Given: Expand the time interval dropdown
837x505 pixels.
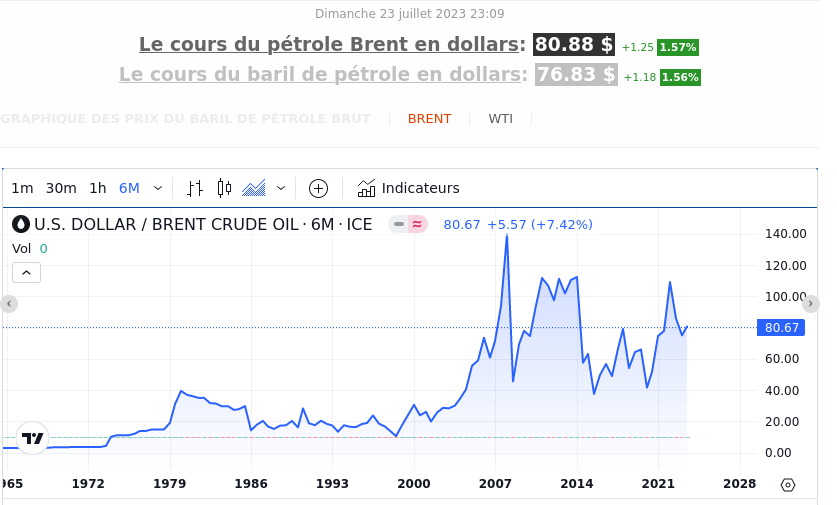Looking at the screenshot, I should tap(158, 188).
